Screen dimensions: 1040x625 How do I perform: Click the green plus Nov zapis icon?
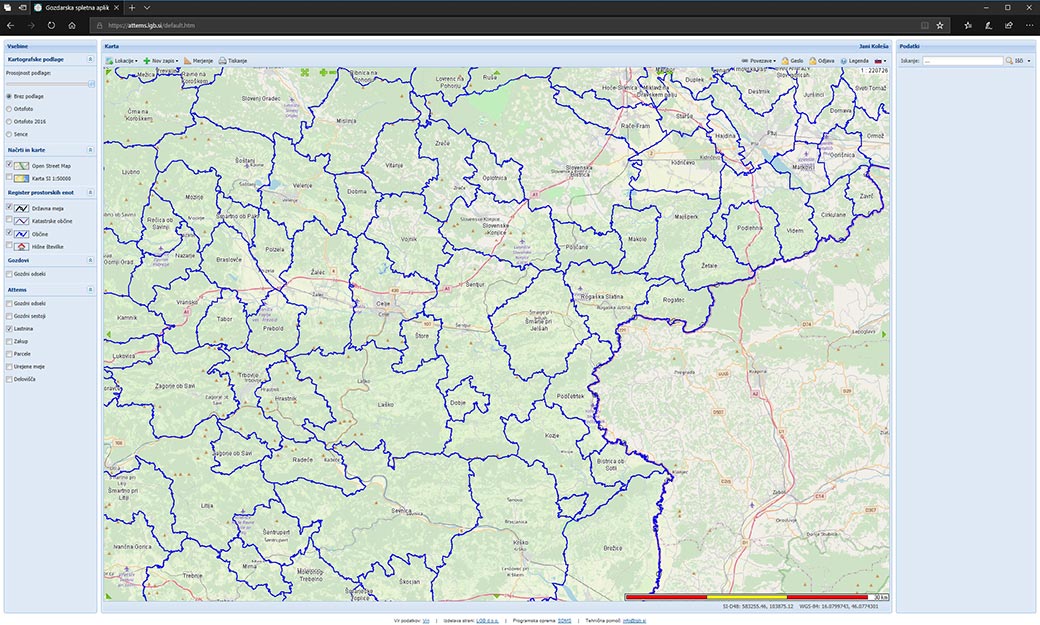click(147, 61)
